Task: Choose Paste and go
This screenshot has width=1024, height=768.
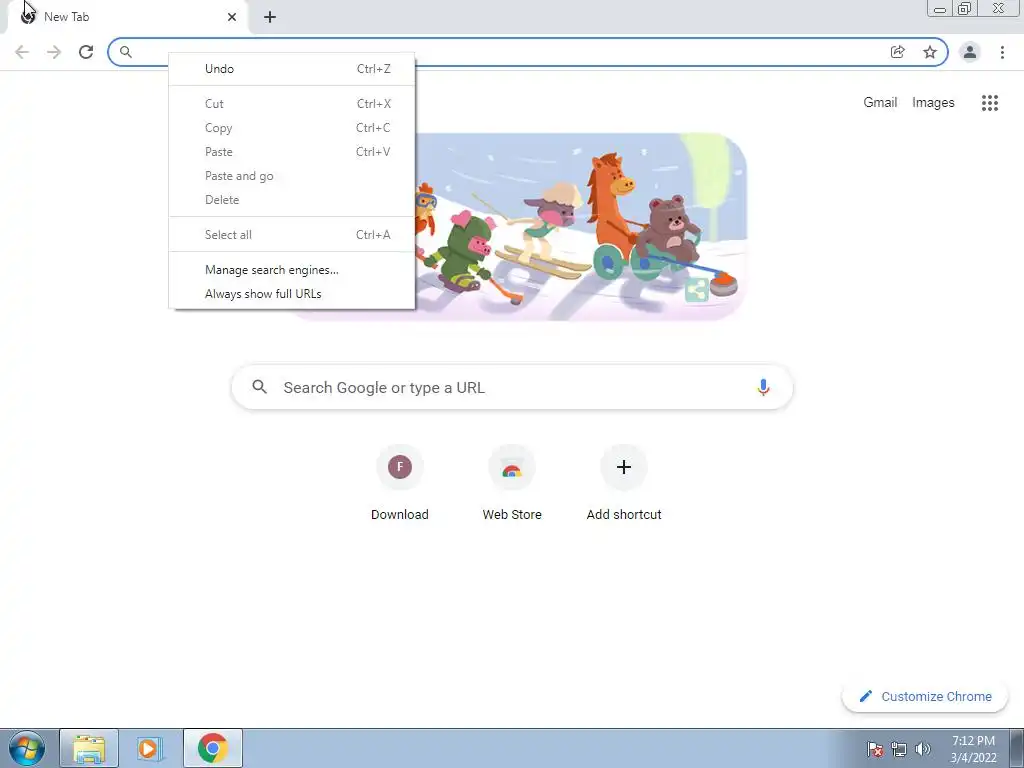Action: click(292, 176)
